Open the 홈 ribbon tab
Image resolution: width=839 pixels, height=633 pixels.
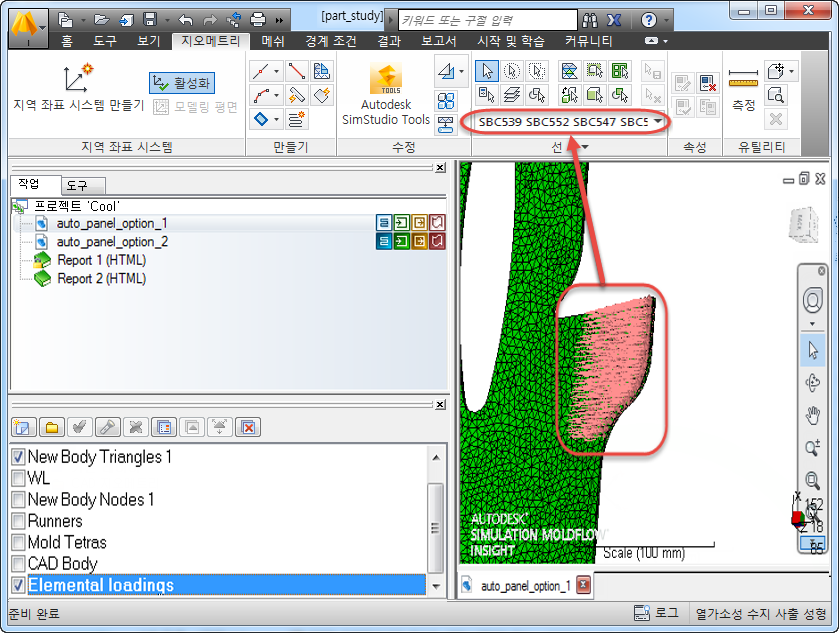(67, 41)
